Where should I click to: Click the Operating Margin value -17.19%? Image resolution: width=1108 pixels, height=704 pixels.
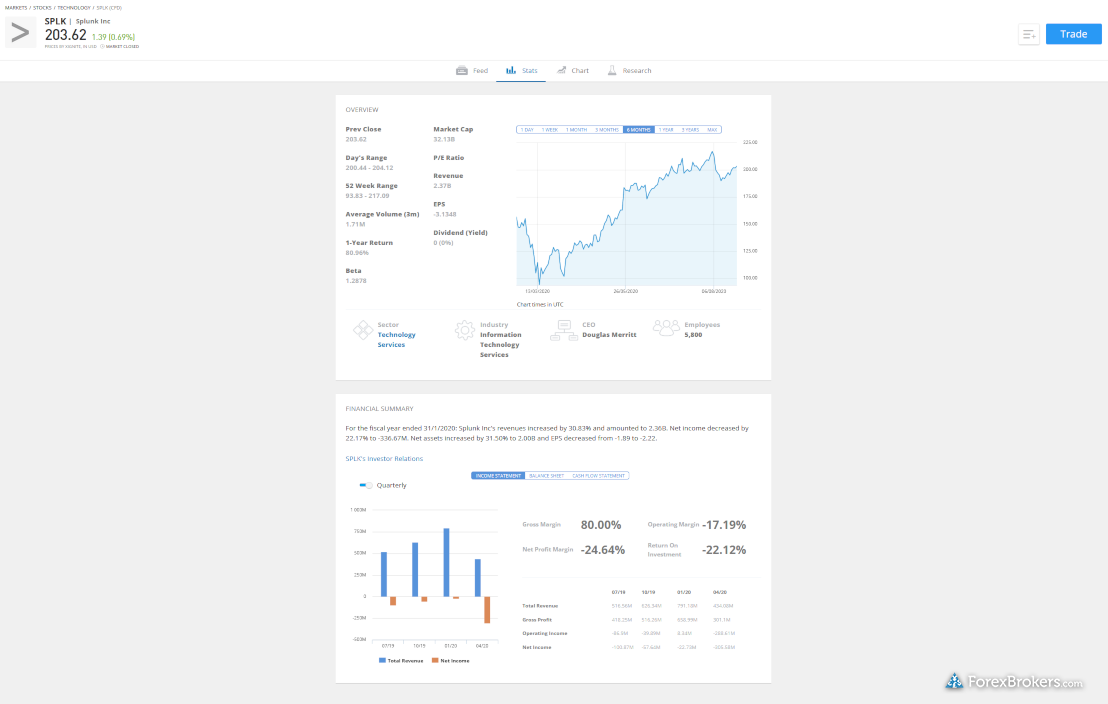click(724, 525)
